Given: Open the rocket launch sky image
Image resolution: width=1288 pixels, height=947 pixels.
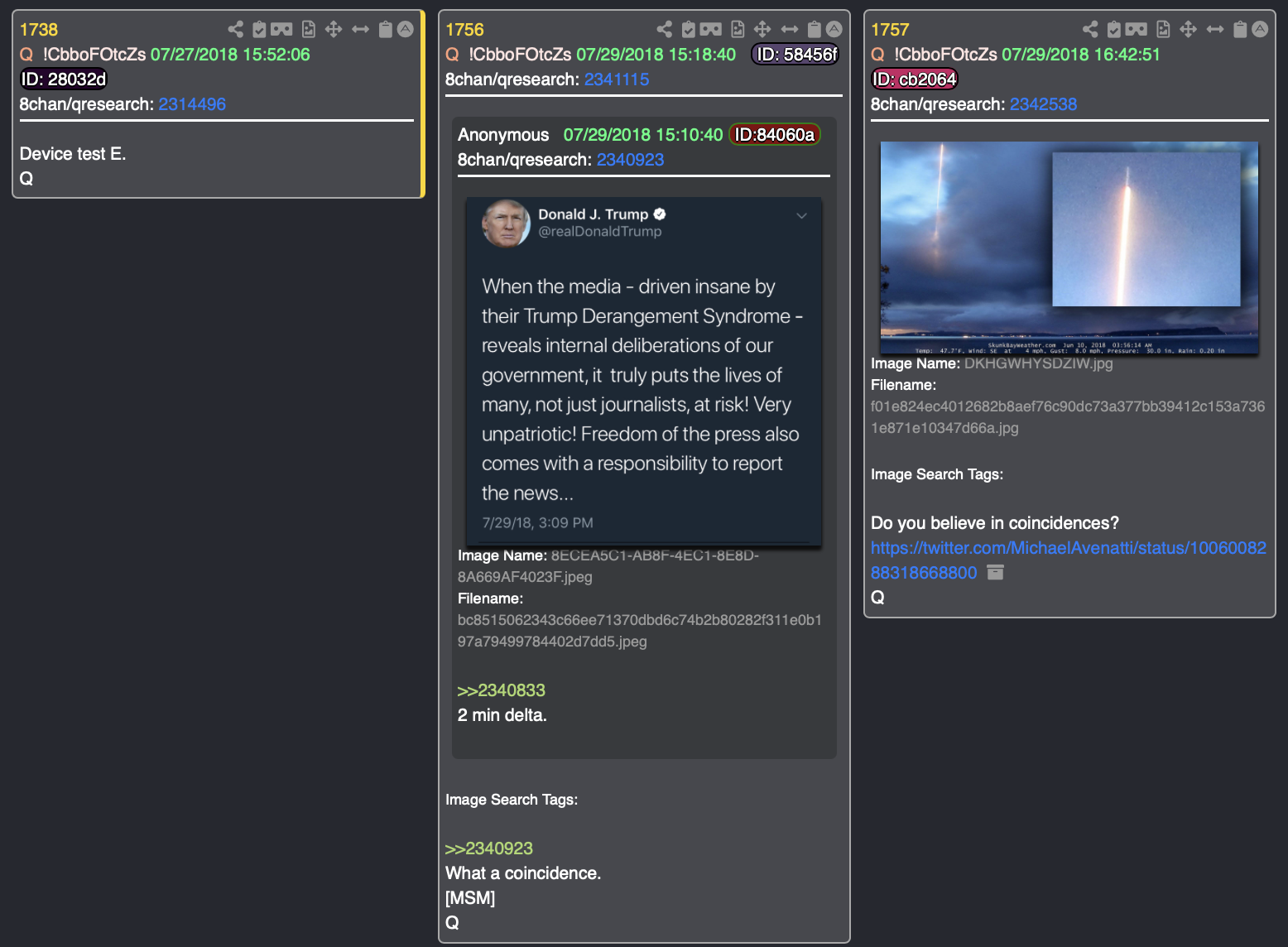Looking at the screenshot, I should click(1069, 248).
